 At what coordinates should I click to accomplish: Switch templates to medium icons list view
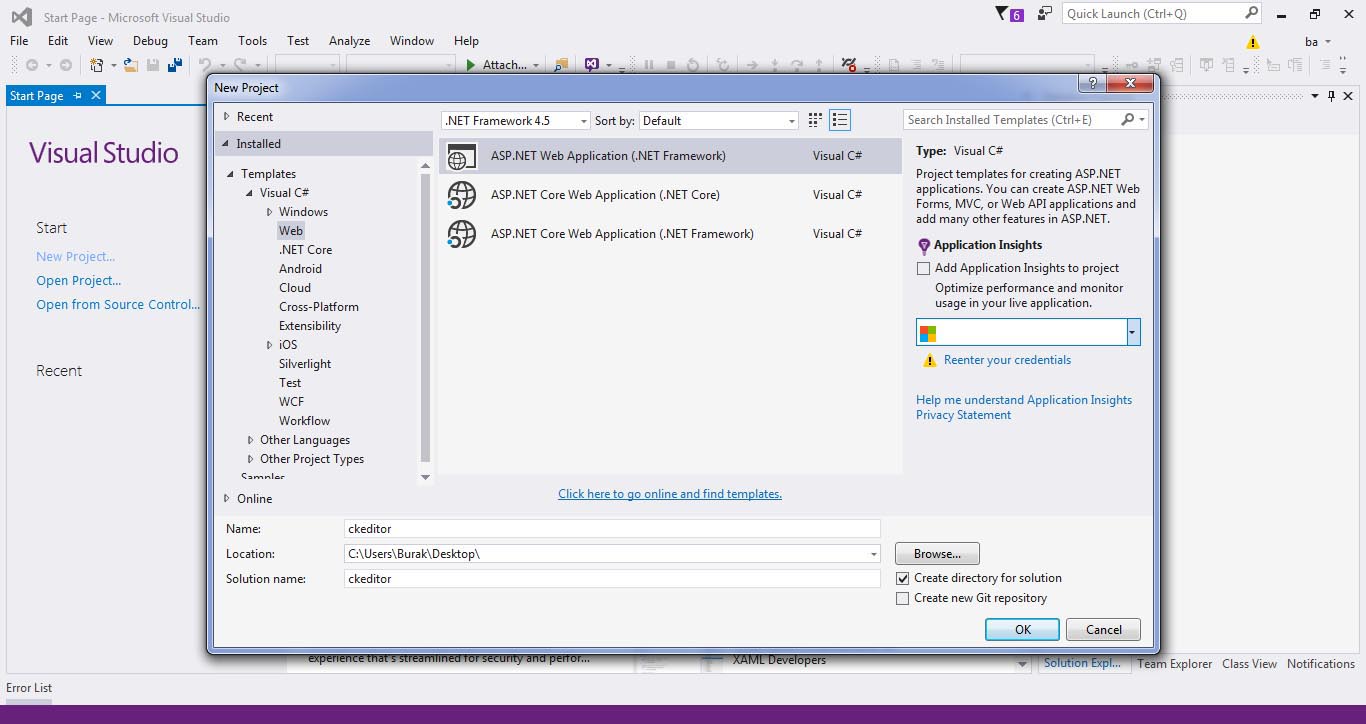point(840,120)
